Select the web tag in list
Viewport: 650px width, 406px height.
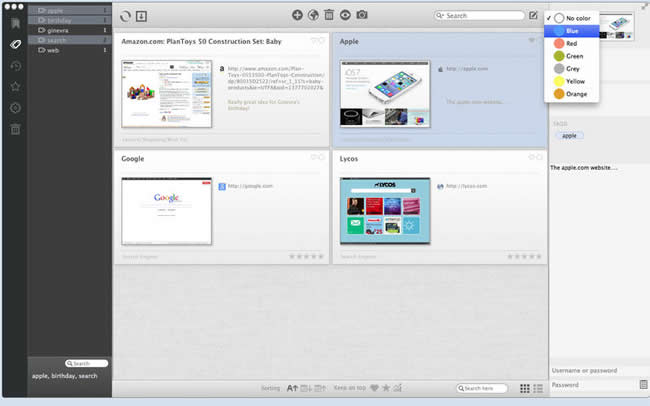[x=54, y=50]
